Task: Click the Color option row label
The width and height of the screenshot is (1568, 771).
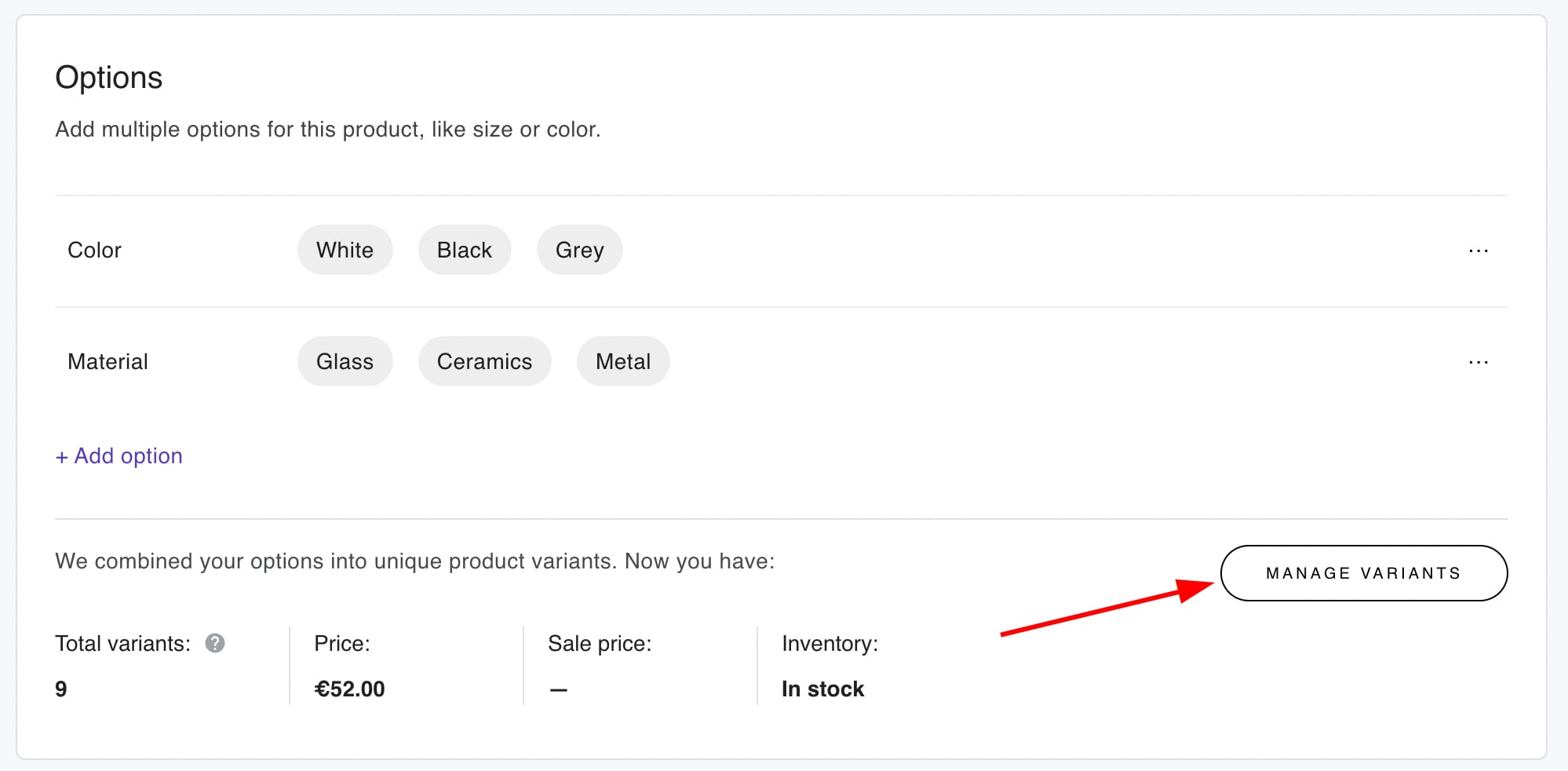Action: pos(95,250)
